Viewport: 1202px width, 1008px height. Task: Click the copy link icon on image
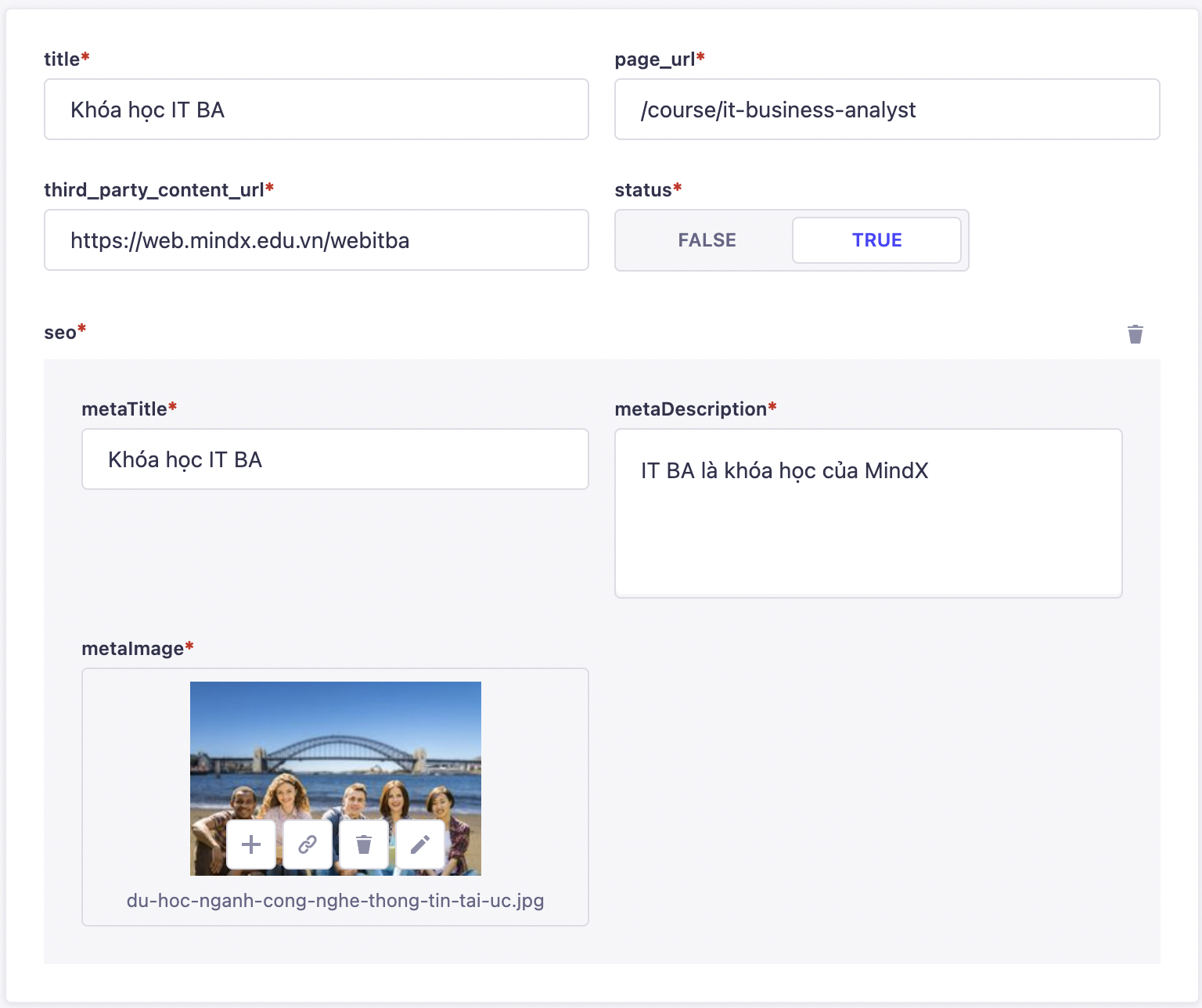[308, 844]
